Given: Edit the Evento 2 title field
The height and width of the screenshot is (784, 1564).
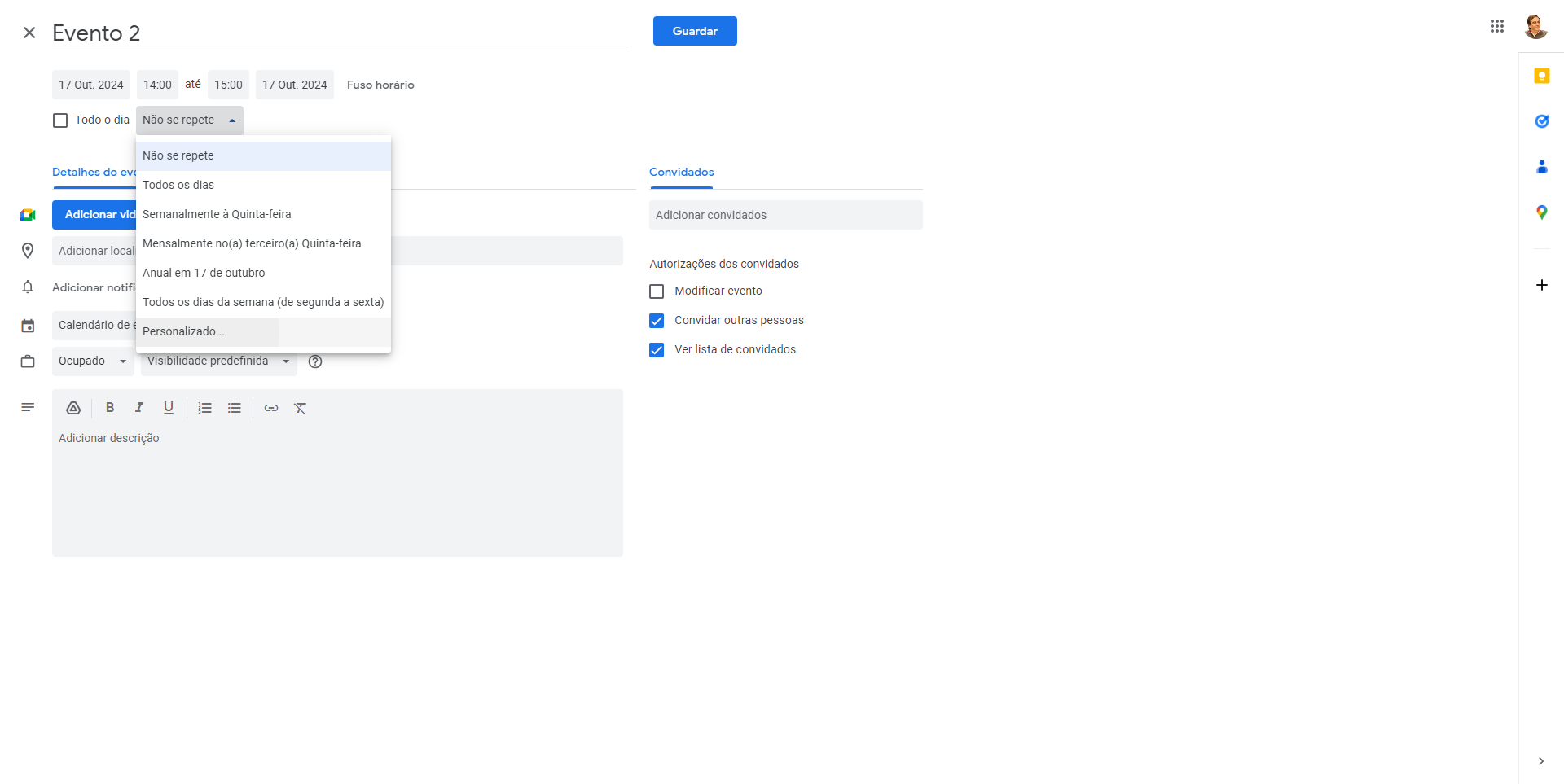Looking at the screenshot, I should 340,33.
